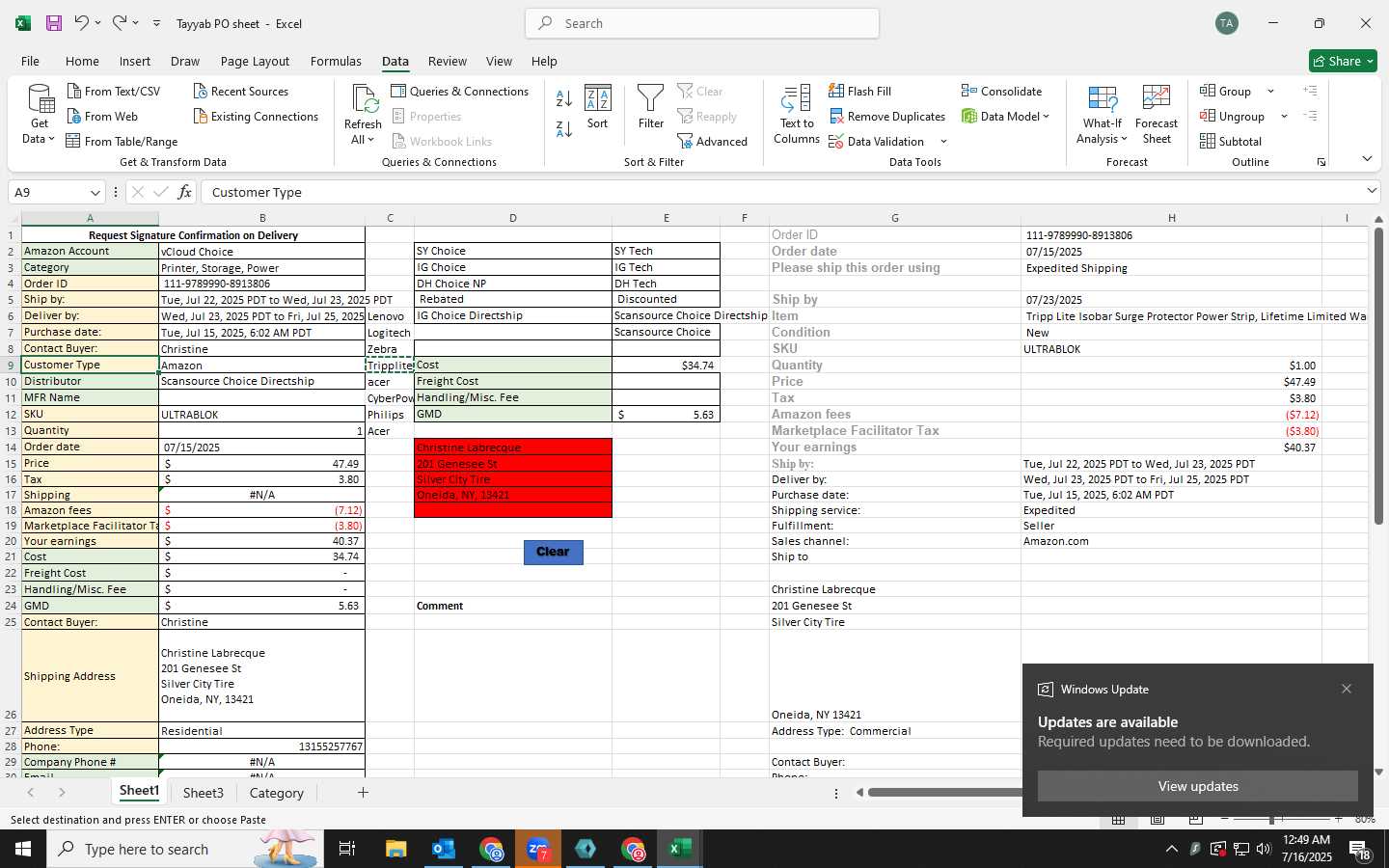The width and height of the screenshot is (1389, 868).
Task: Open Recent Sources
Action: [240, 92]
